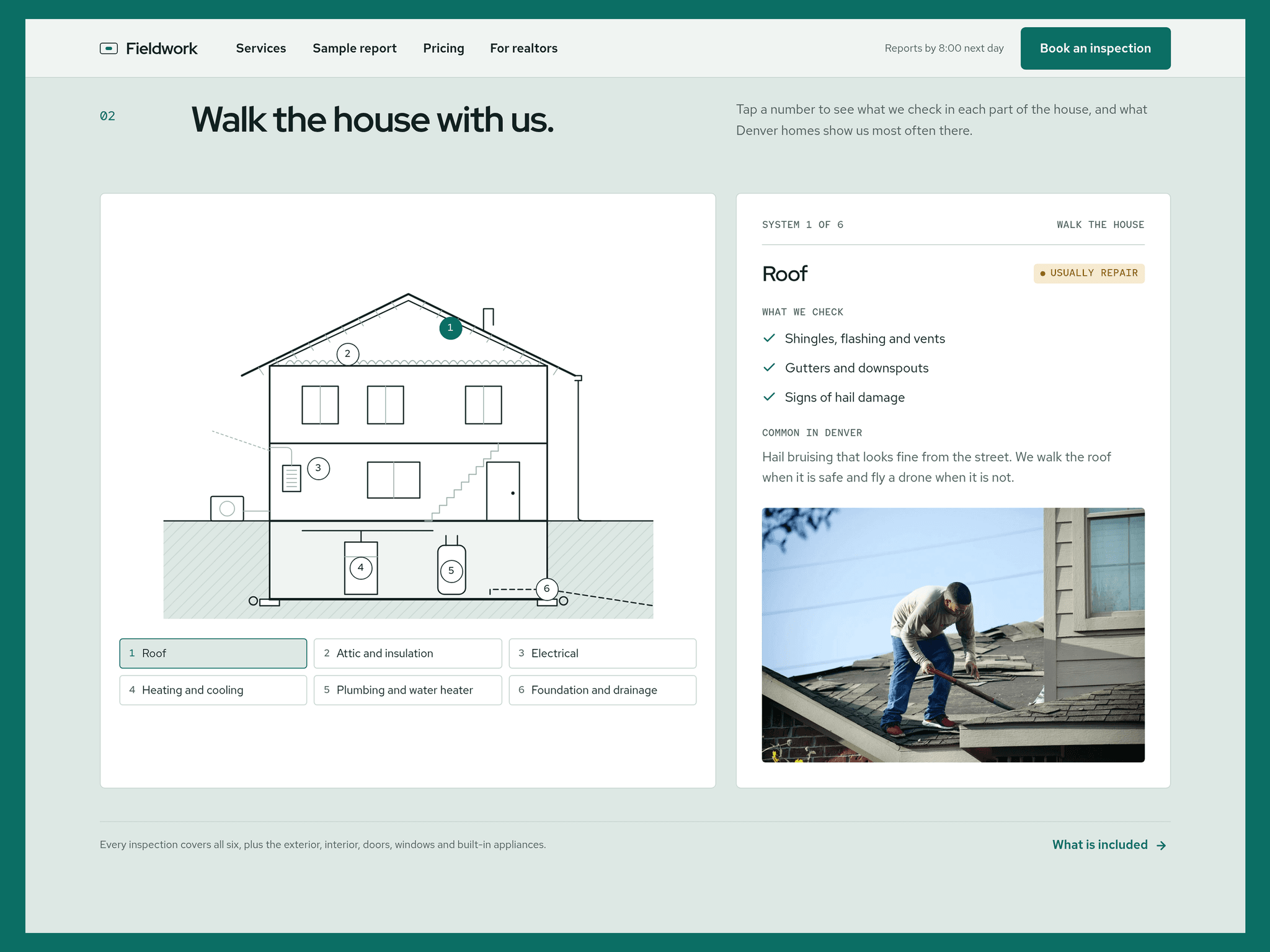Click the Walk the house with us heading

372,120
